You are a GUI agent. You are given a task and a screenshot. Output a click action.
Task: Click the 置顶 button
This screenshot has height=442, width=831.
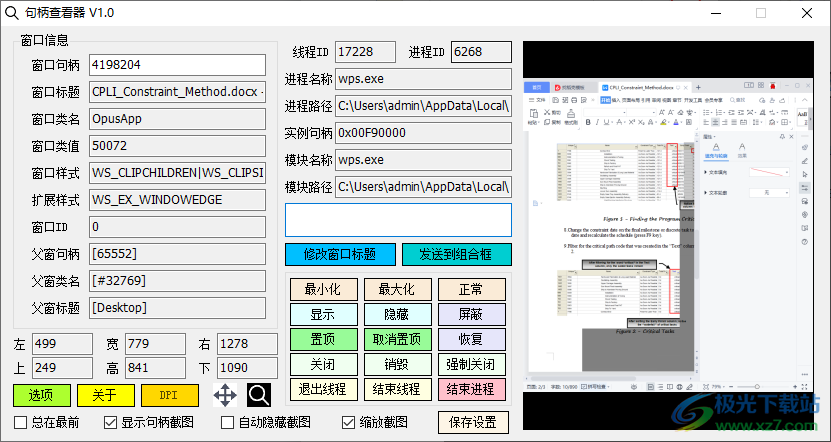tap(323, 339)
